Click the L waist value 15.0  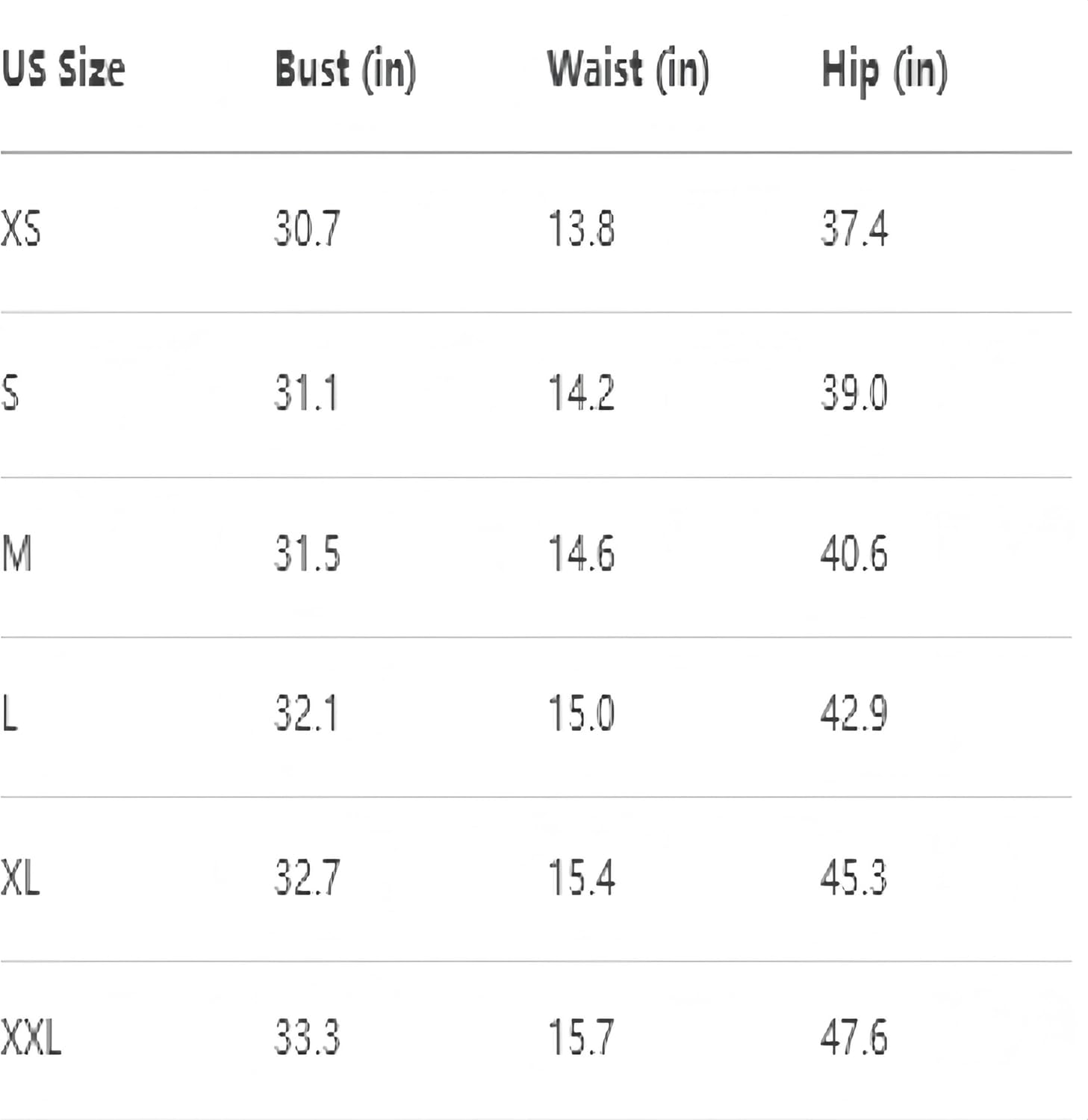pyautogui.click(x=581, y=713)
